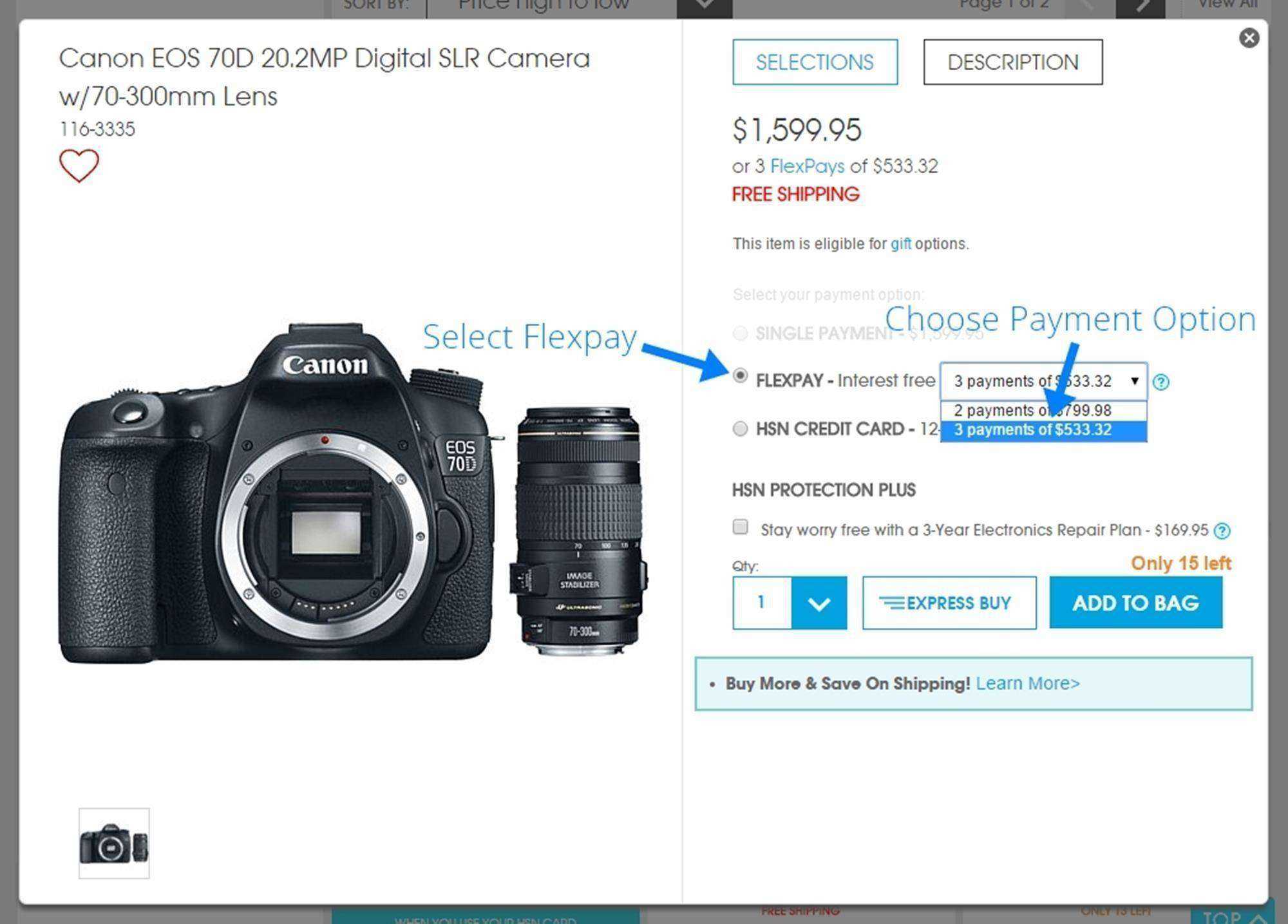
Task: Open the FlexPays link under price
Action: pos(807,166)
